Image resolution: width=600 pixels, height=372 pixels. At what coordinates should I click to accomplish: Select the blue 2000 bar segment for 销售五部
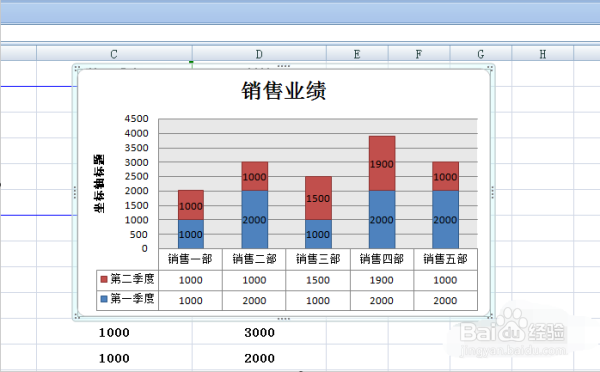[445, 220]
